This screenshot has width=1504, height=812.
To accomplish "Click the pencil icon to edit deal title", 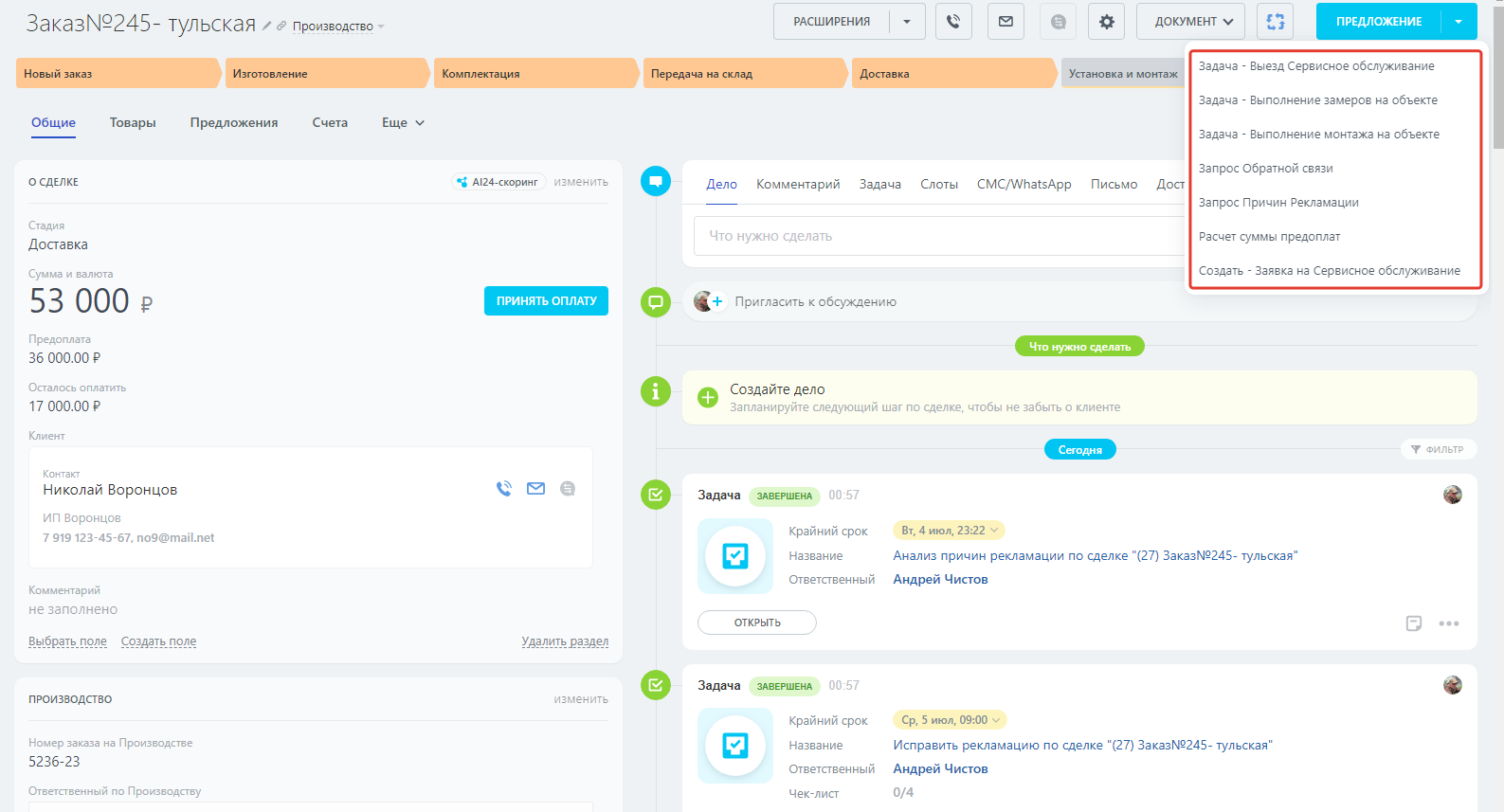I will pyautogui.click(x=267, y=27).
